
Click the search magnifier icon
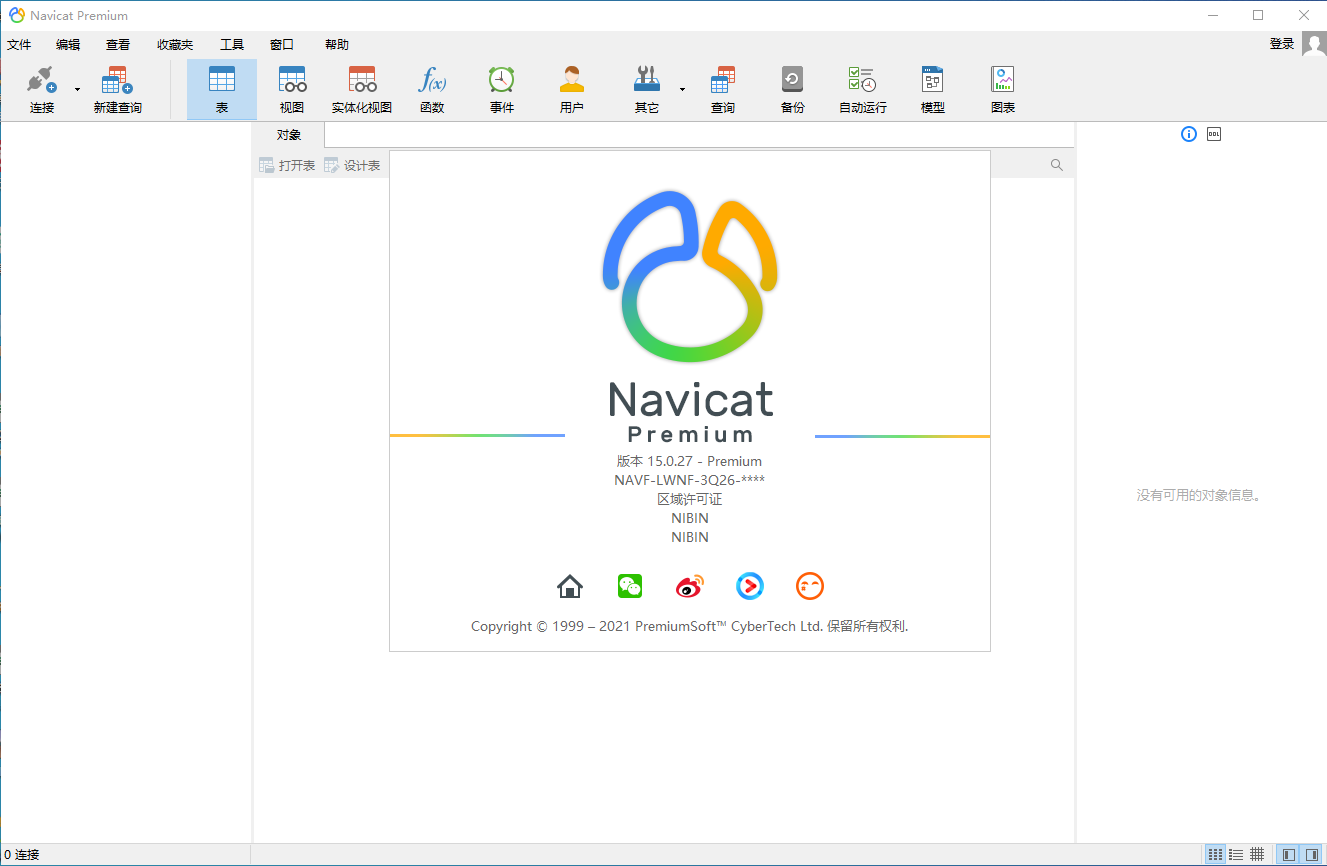click(x=1057, y=165)
